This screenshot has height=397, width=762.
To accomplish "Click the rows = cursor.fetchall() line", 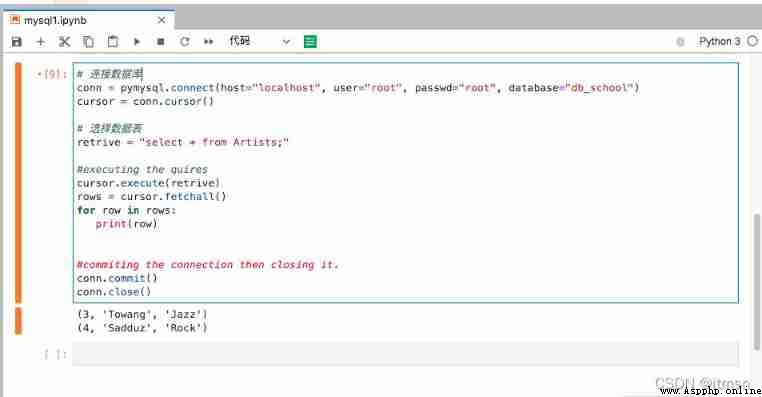I will [152, 197].
